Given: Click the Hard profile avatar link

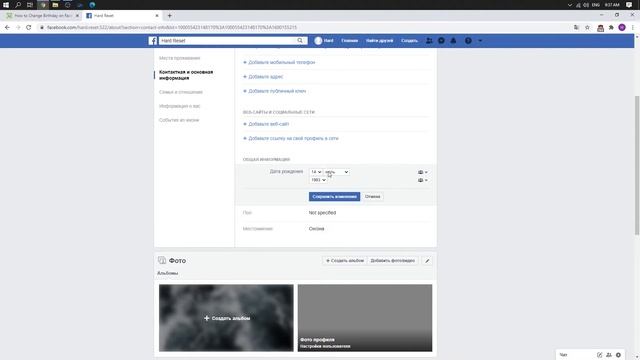Looking at the screenshot, I should (324, 41).
